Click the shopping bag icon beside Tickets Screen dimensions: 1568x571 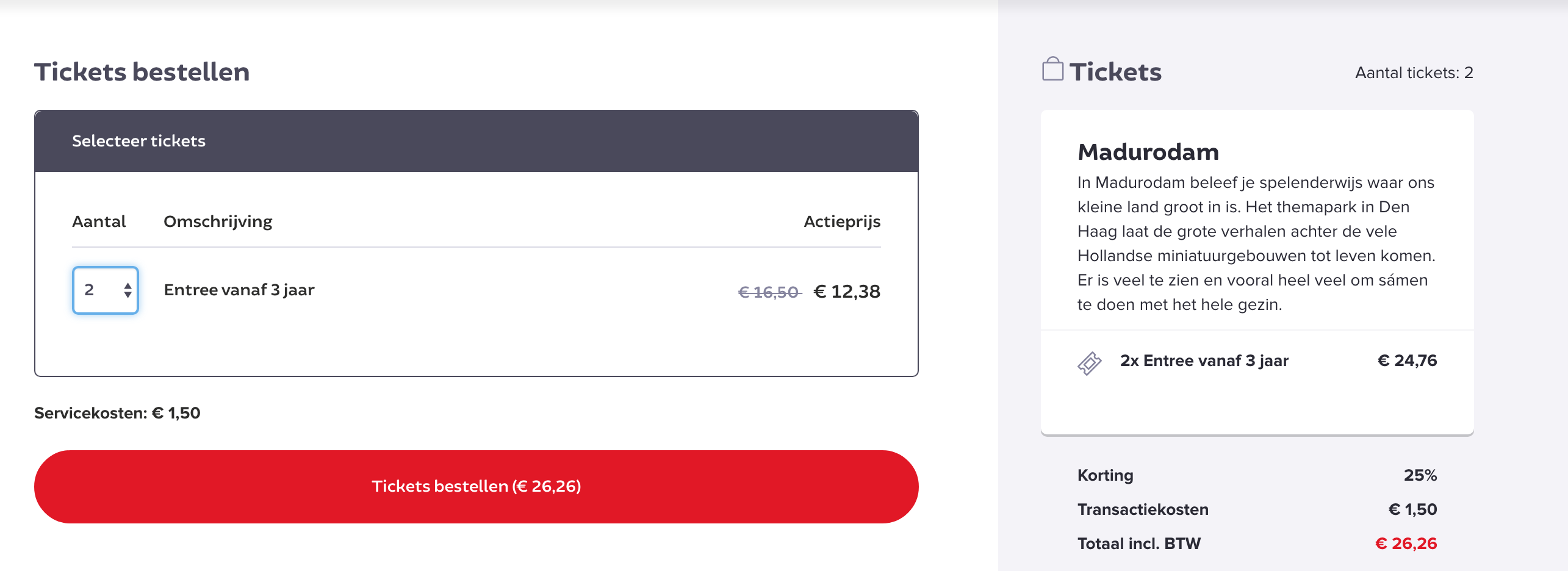1052,70
